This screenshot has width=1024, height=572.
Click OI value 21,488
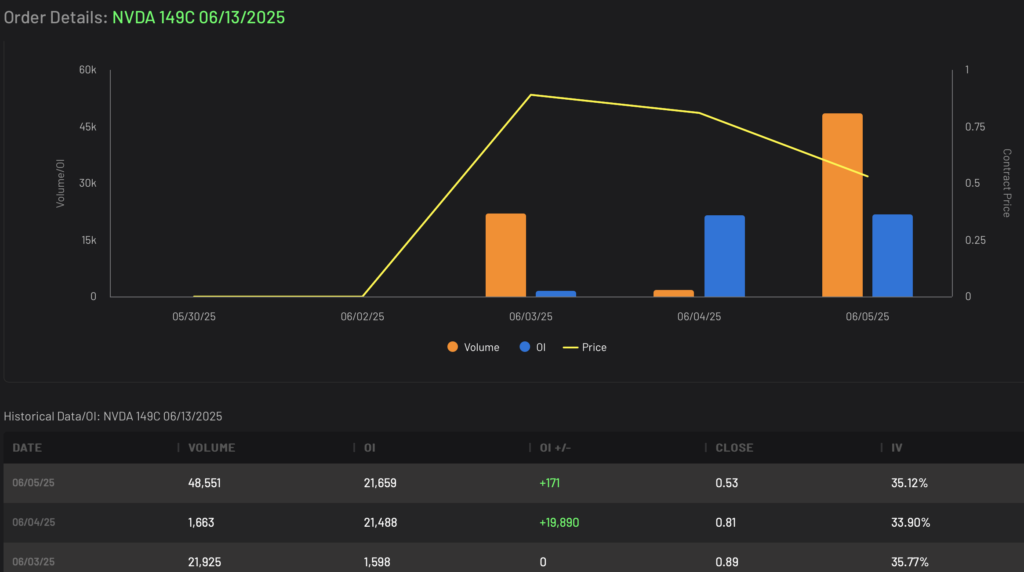click(x=380, y=522)
